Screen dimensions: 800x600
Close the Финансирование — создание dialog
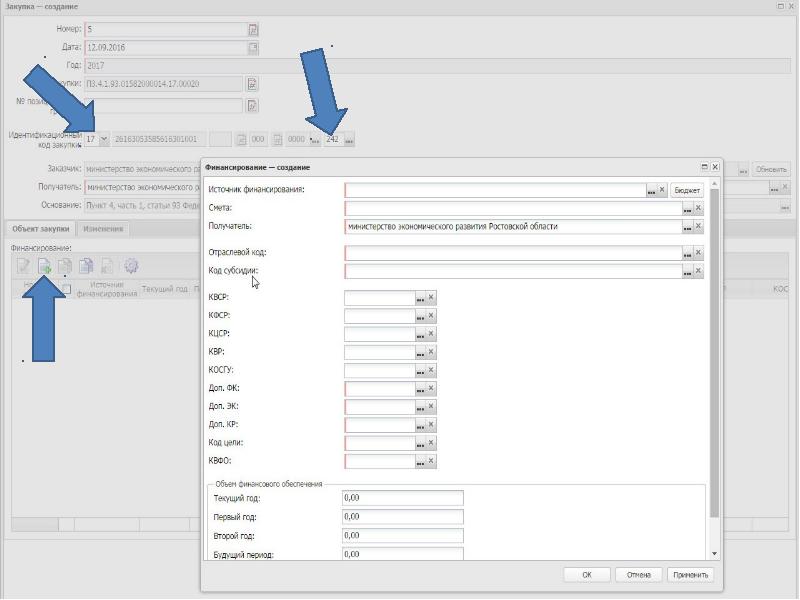pyautogui.click(x=715, y=167)
